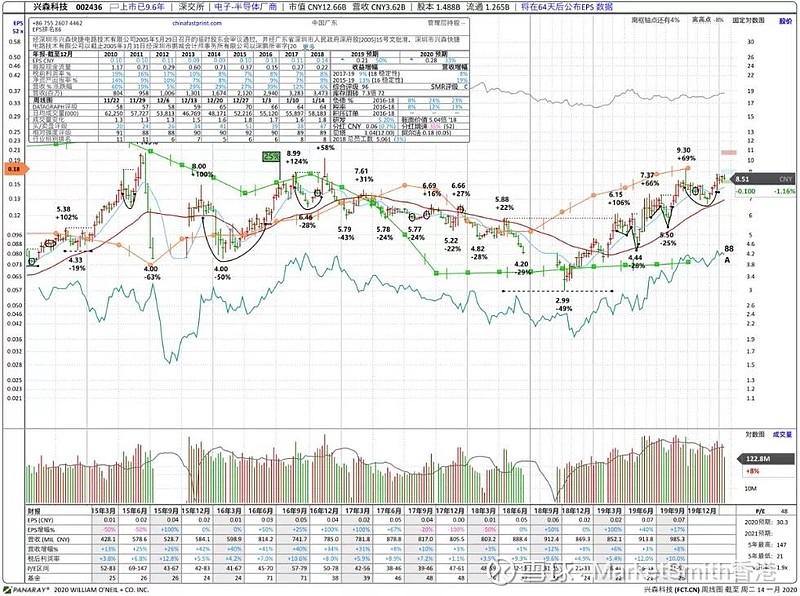Click the 17年6月 quarter column header

[388, 511]
